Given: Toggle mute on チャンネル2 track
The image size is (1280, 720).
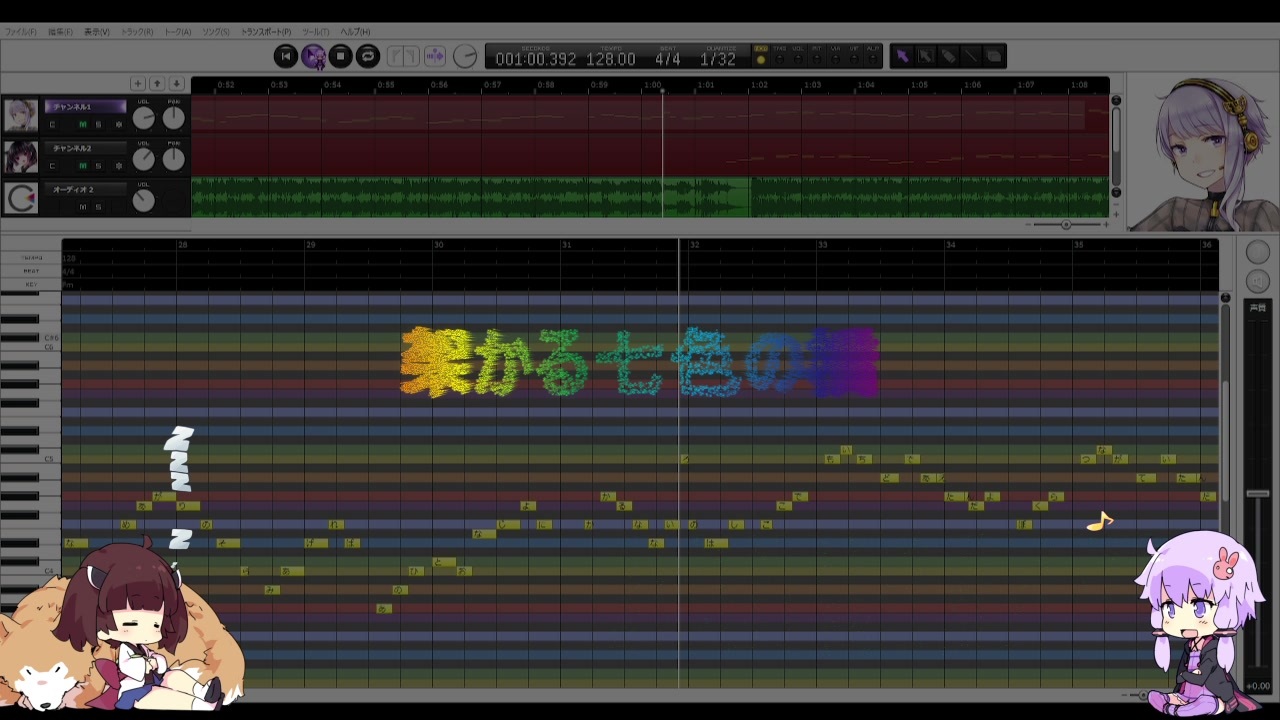Looking at the screenshot, I should click(83, 166).
